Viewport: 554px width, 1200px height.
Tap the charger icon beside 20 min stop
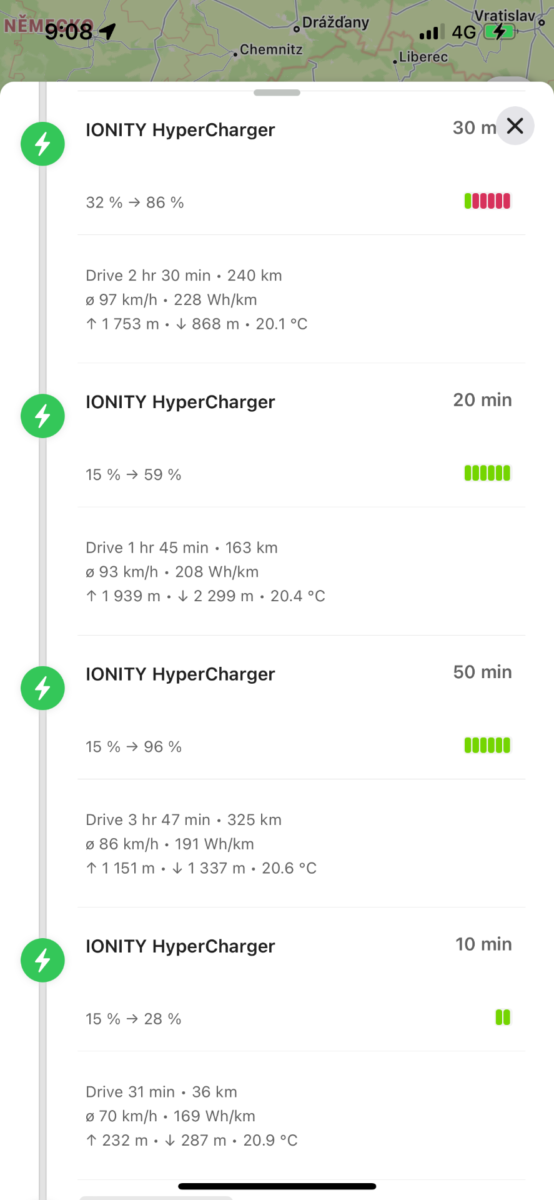click(42, 417)
